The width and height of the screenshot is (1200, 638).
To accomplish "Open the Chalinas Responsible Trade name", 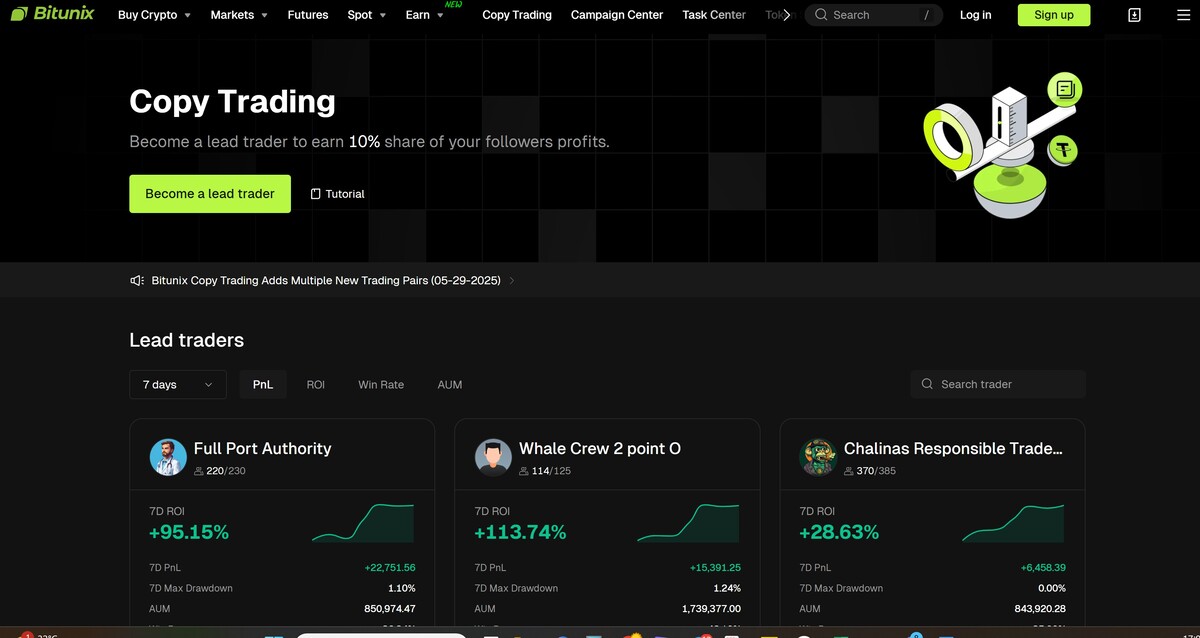I will pos(953,449).
